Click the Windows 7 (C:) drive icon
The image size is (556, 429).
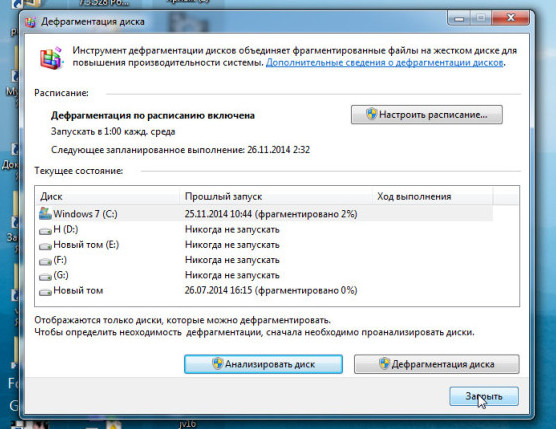[45, 213]
